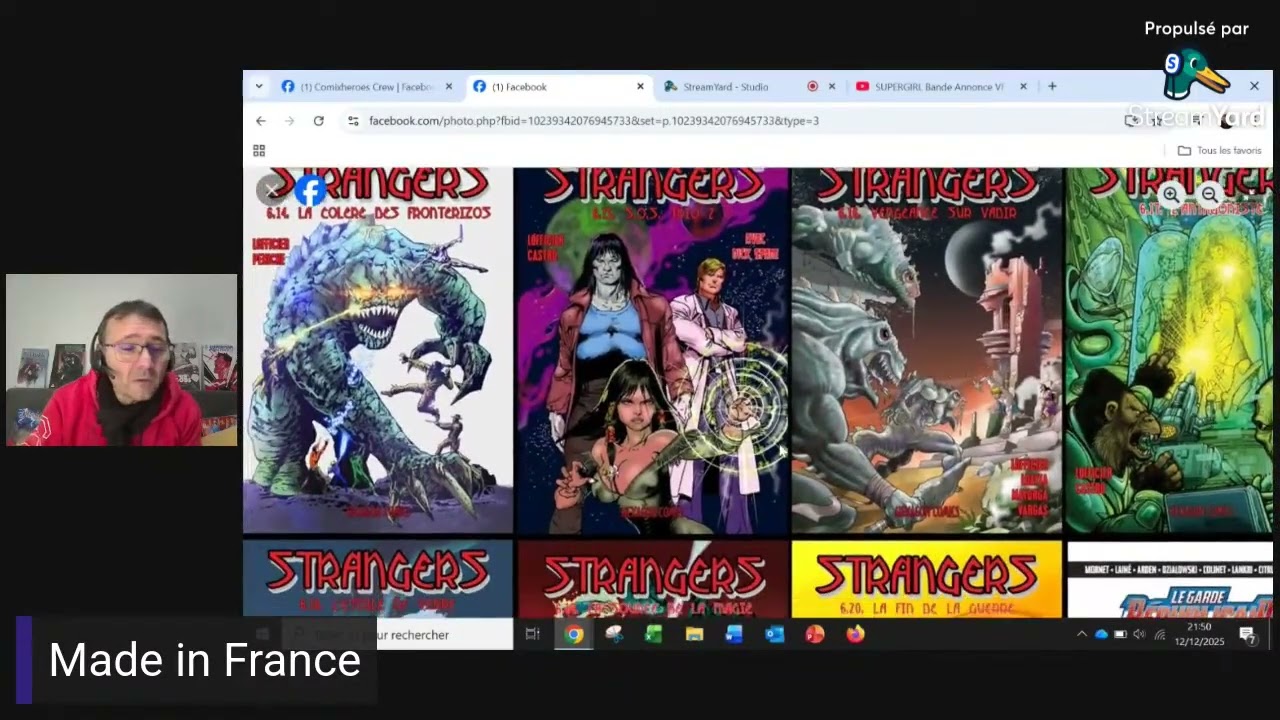This screenshot has height=720, width=1280.
Task: Click the presenter webcam feed
Action: pos(121,360)
